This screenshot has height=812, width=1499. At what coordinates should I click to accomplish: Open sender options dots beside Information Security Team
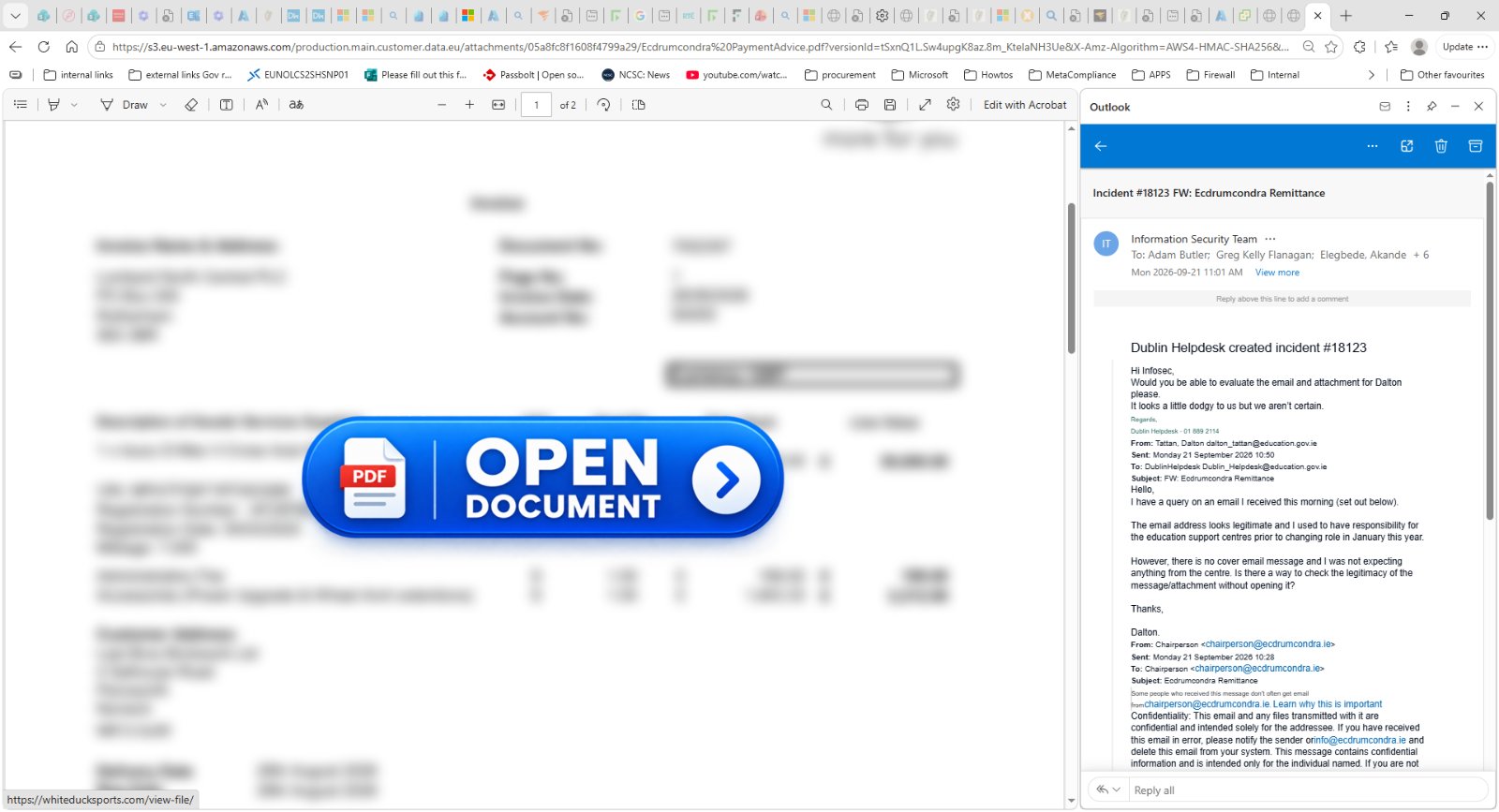tap(1270, 239)
